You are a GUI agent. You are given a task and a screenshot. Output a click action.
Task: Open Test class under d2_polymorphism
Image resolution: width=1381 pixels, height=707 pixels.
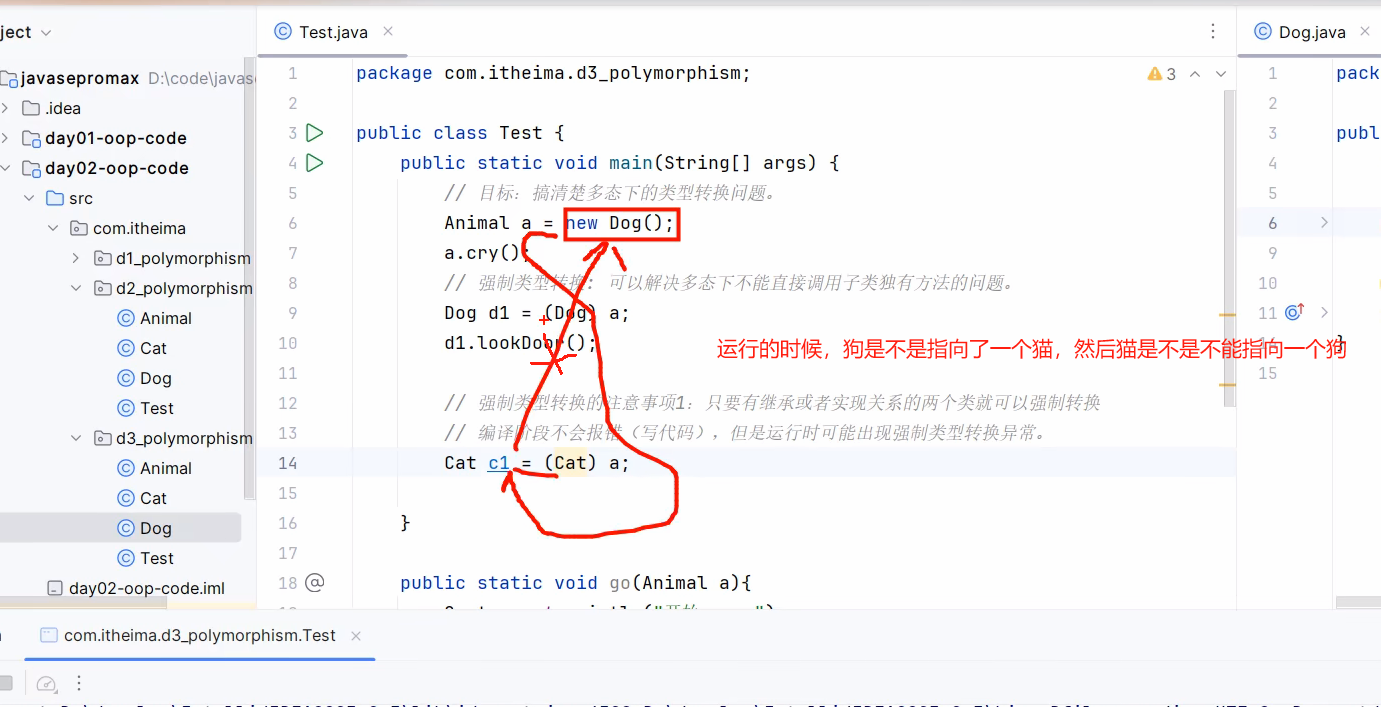pyautogui.click(x=146, y=408)
